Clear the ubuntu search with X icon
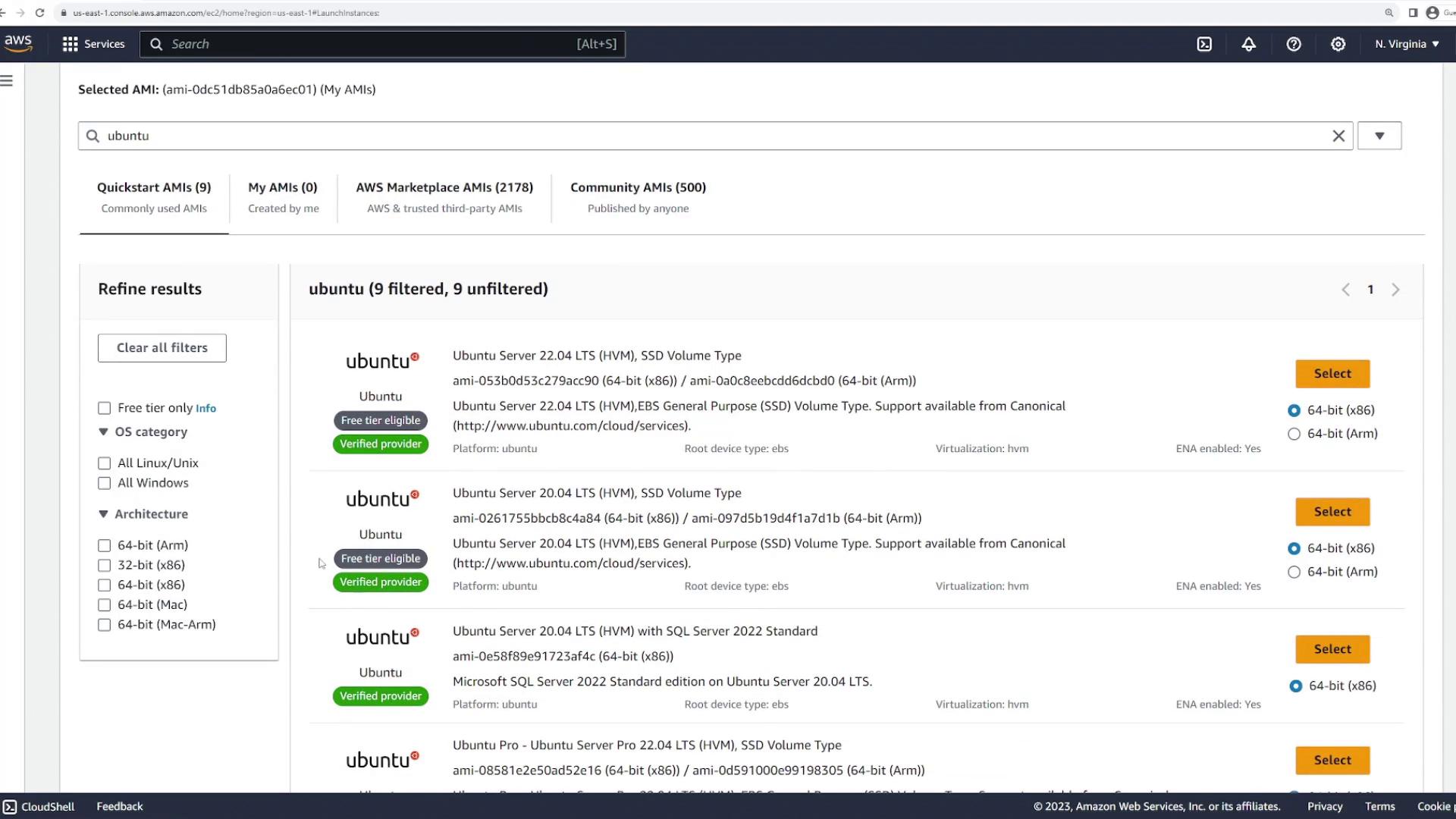Image resolution: width=1456 pixels, height=819 pixels. pos(1338,136)
